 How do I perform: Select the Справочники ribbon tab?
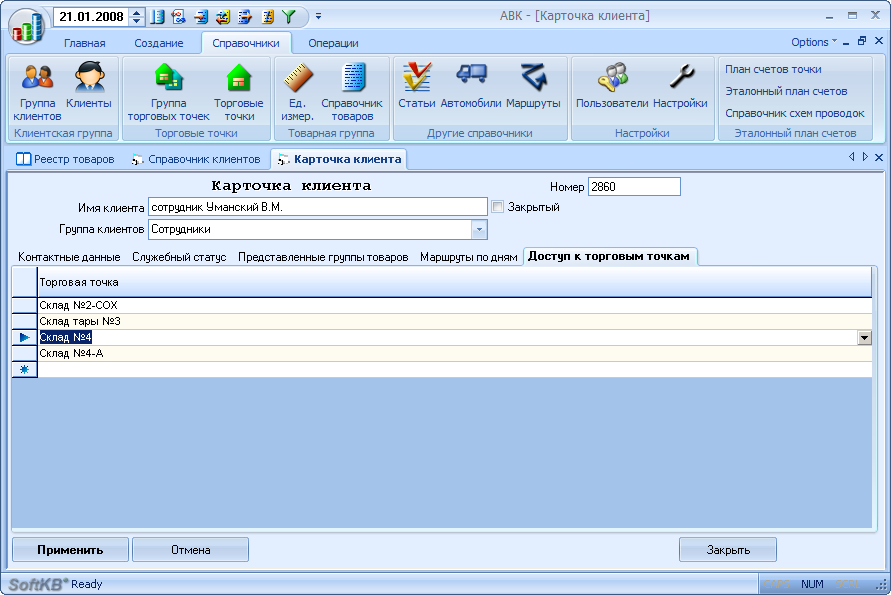[246, 43]
